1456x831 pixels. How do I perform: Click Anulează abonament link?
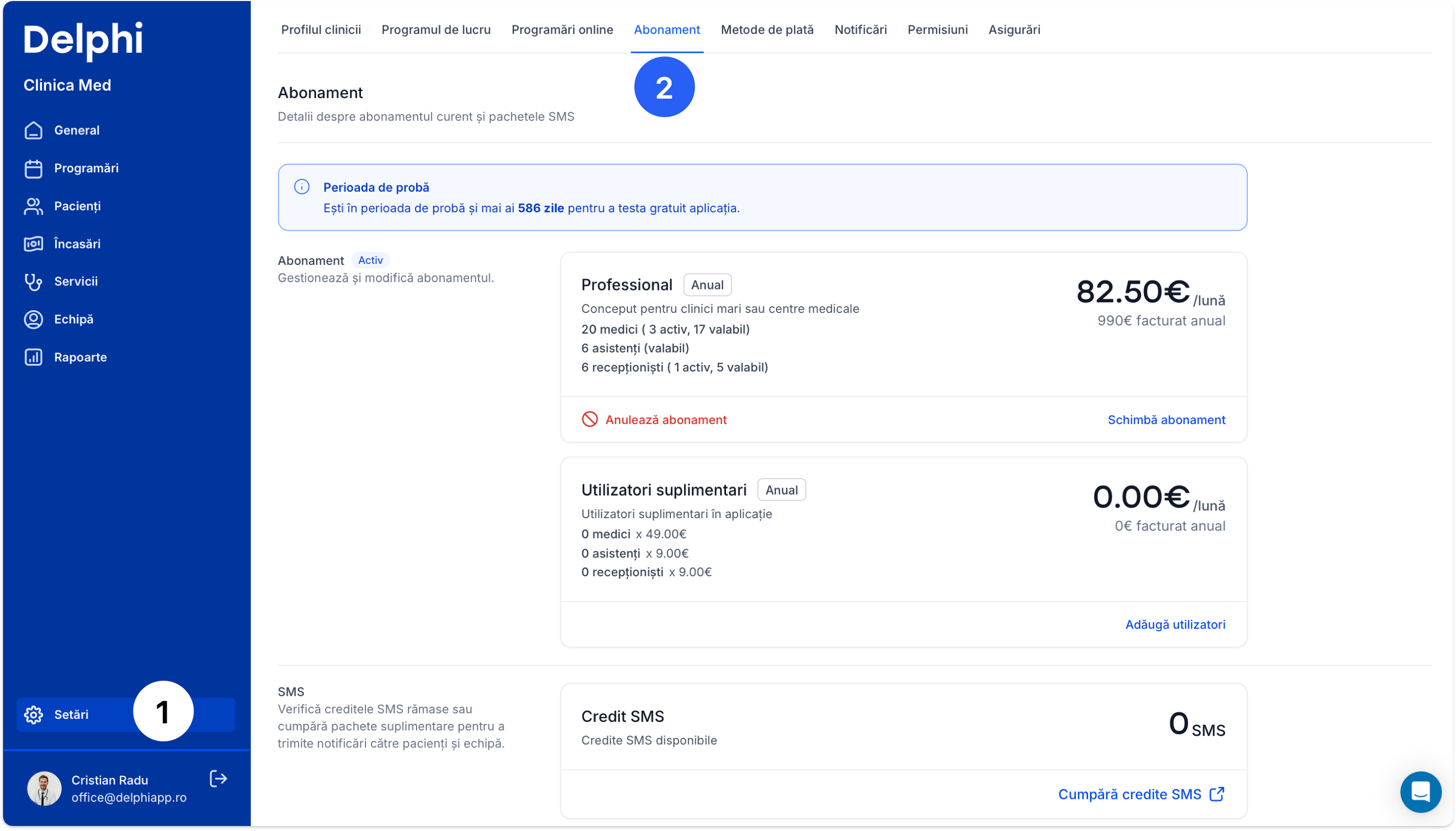[665, 420]
